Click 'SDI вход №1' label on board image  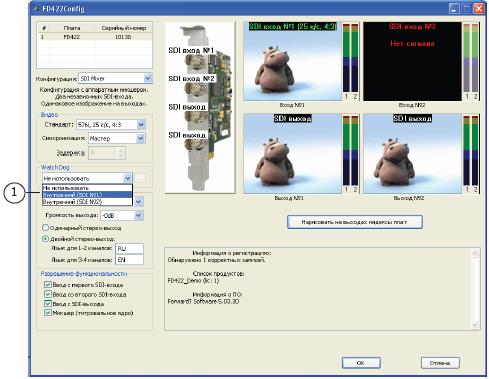pyautogui.click(x=191, y=50)
